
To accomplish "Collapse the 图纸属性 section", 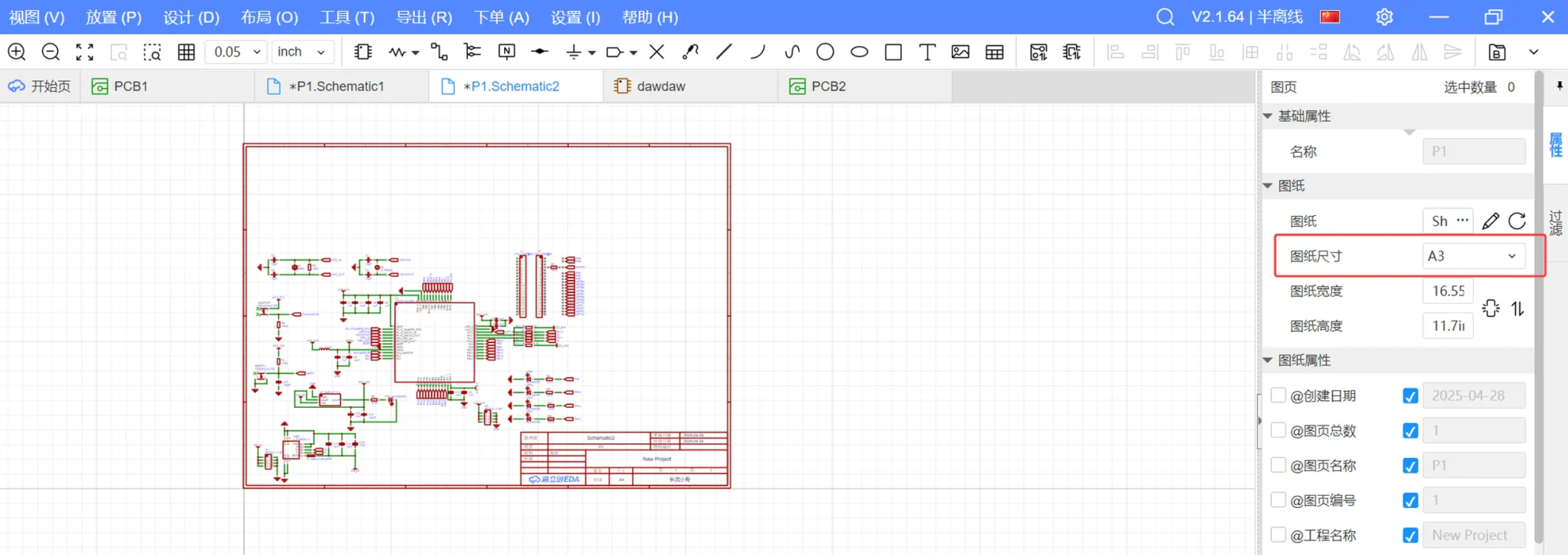I will click(x=1268, y=360).
